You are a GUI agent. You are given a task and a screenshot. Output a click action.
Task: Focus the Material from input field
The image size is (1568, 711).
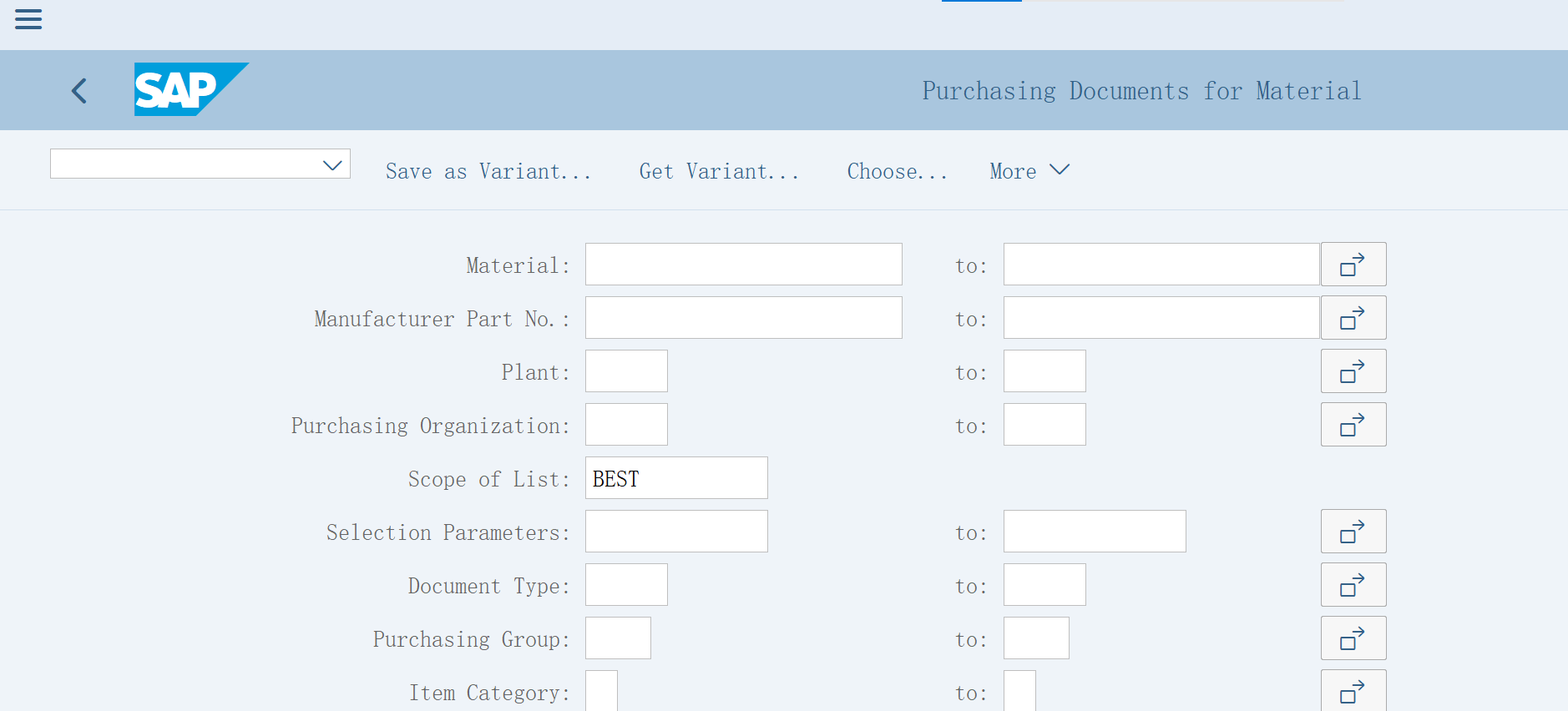(743, 265)
